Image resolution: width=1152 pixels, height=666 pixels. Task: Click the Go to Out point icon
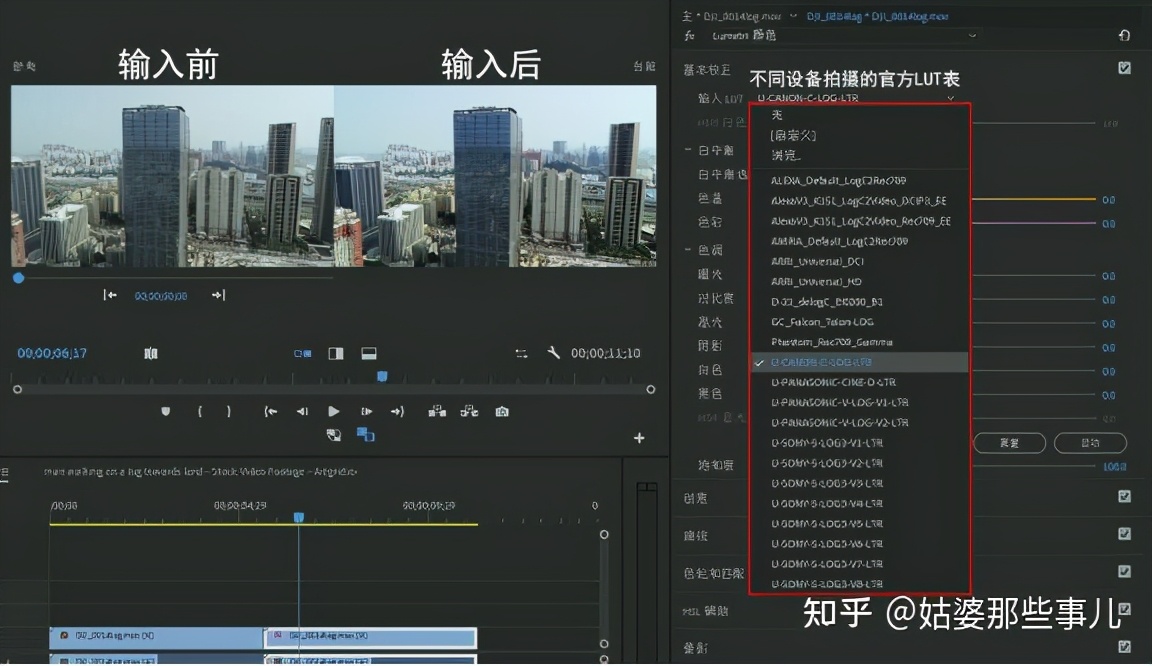coord(397,411)
